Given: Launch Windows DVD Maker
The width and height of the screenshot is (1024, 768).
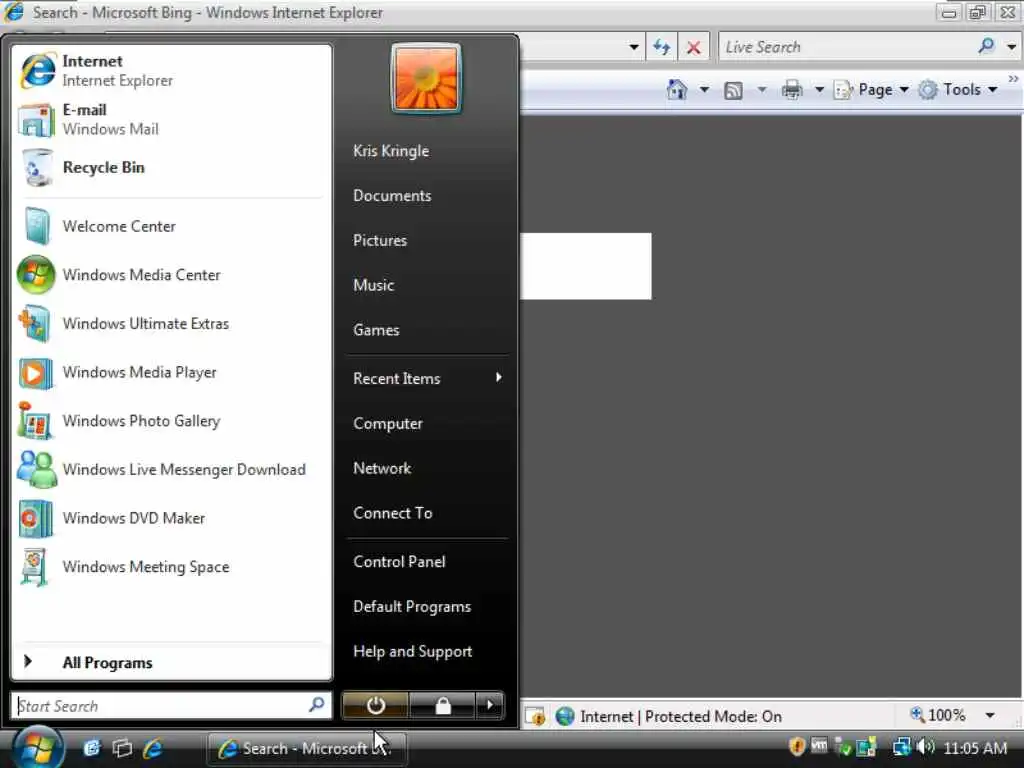Looking at the screenshot, I should point(171,518).
